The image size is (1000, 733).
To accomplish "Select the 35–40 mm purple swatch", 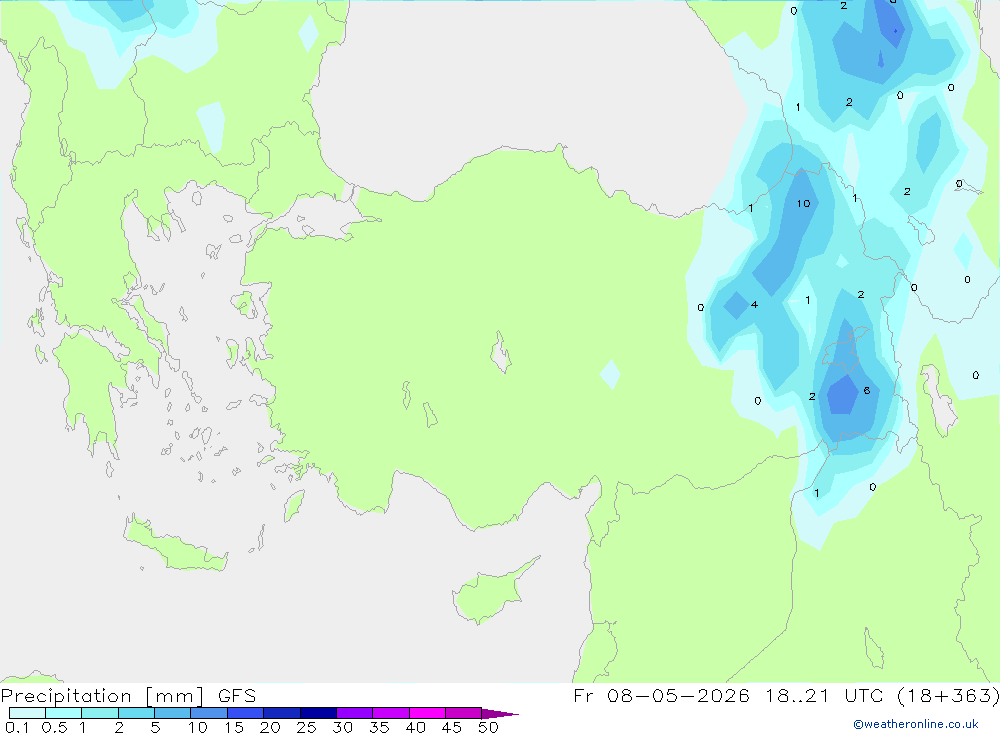I will tap(390, 713).
